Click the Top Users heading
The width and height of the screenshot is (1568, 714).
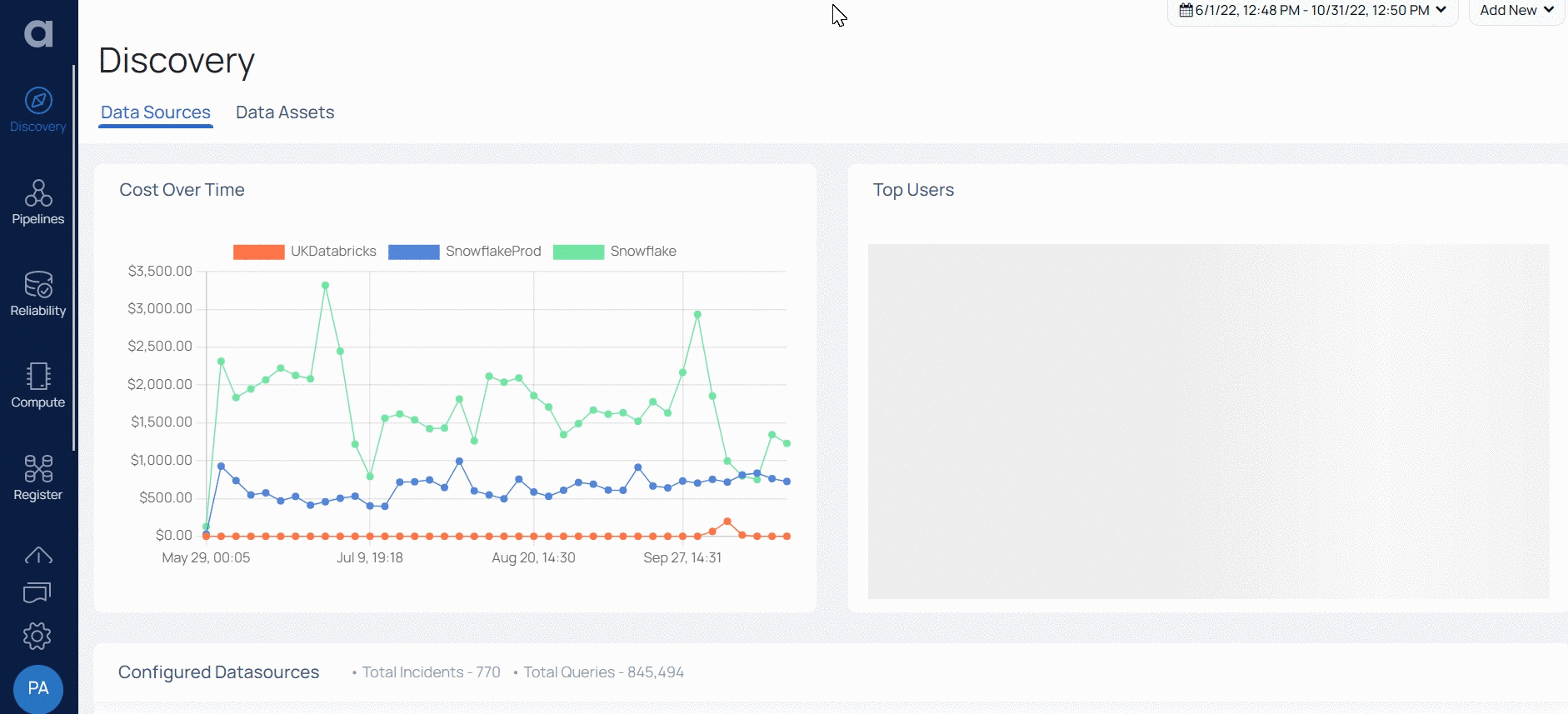[x=913, y=190]
